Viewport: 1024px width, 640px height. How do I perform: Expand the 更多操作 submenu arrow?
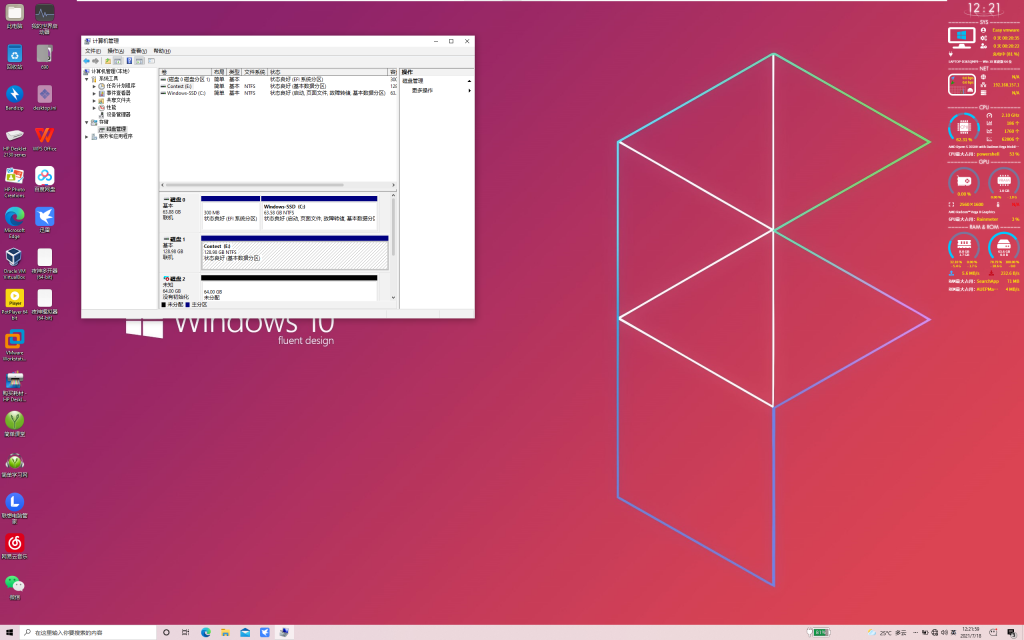(469, 91)
